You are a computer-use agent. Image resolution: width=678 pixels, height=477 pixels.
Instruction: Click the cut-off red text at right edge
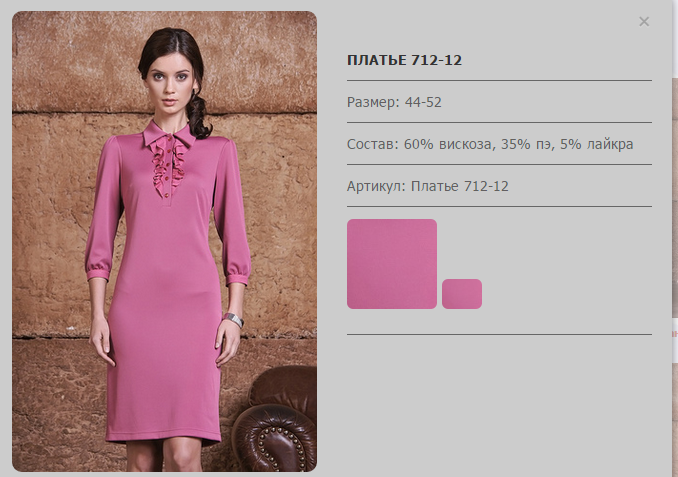click(675, 333)
